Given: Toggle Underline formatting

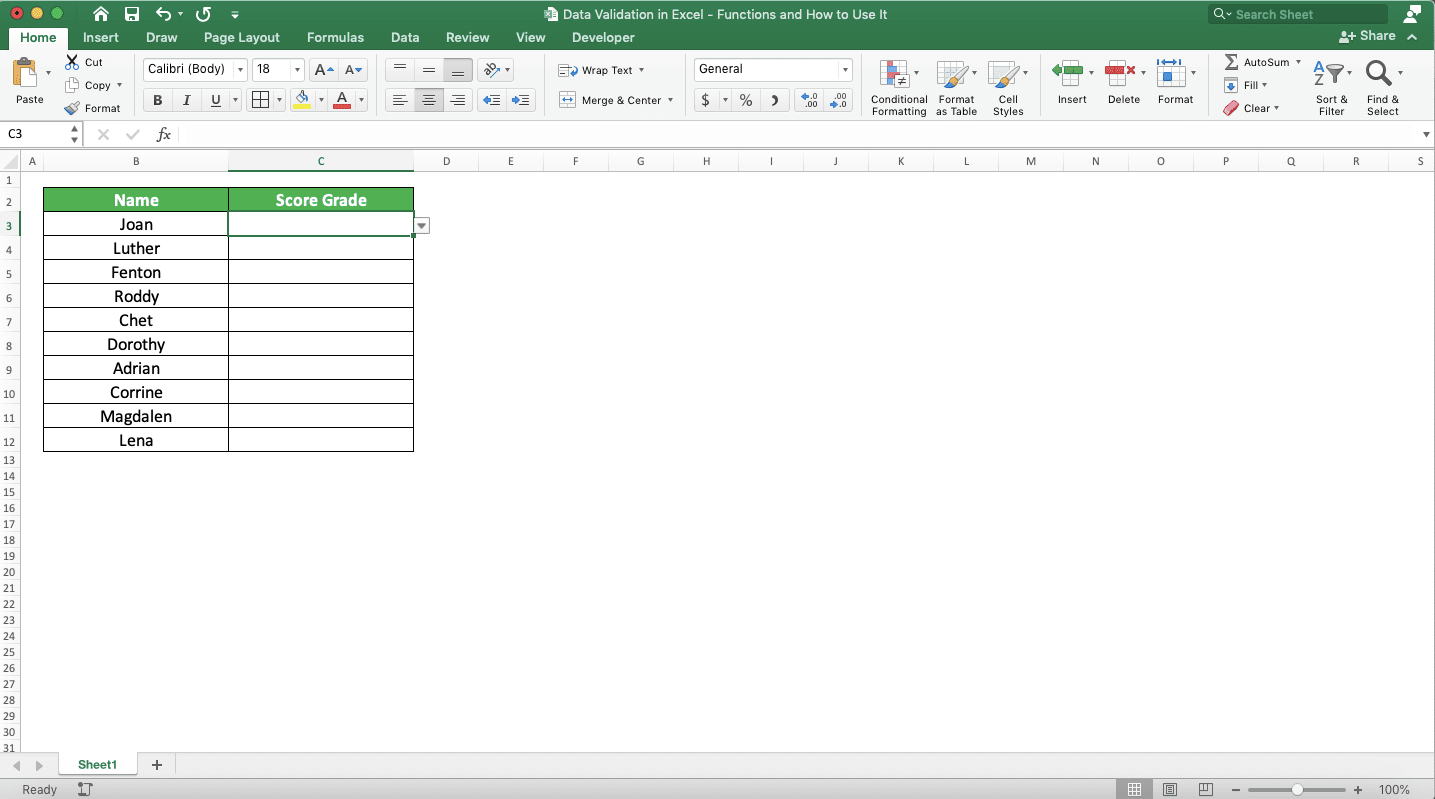Looking at the screenshot, I should click(x=215, y=100).
